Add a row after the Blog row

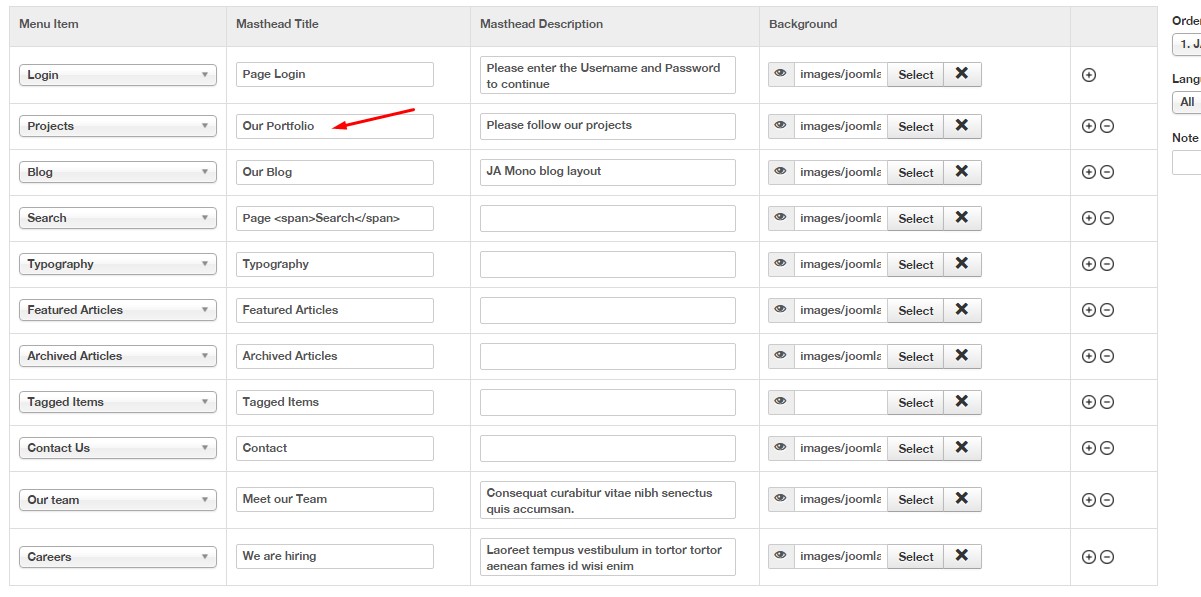pyautogui.click(x=1089, y=172)
